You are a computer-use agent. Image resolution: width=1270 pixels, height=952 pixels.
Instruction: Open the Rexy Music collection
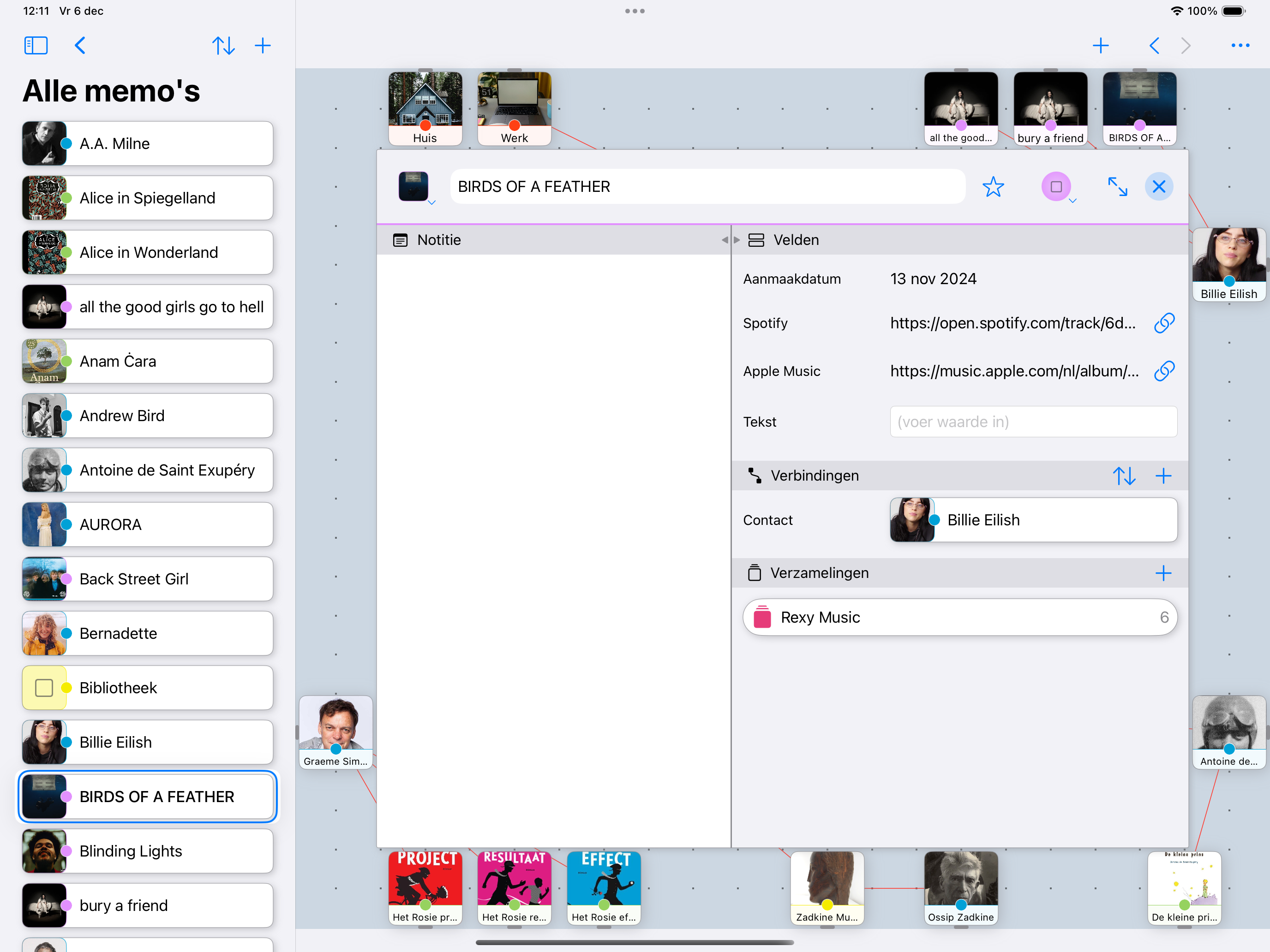(959, 617)
